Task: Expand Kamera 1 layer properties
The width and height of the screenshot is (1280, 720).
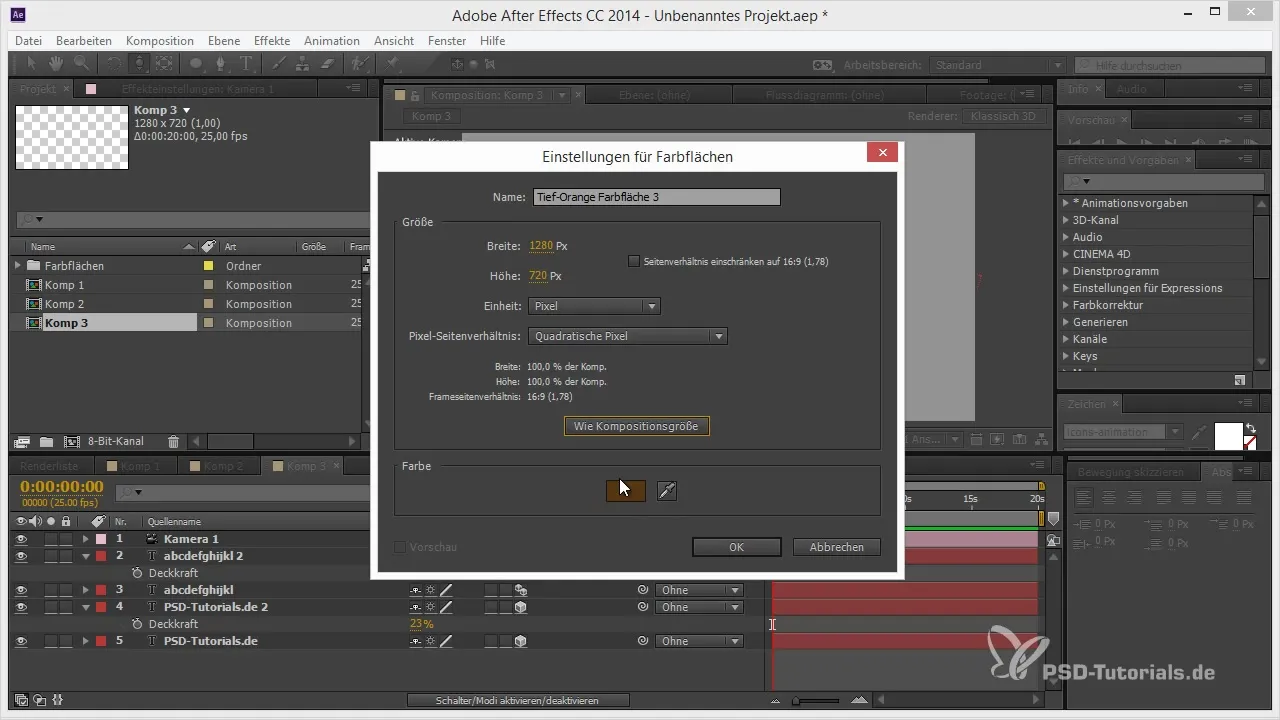Action: tap(86, 539)
